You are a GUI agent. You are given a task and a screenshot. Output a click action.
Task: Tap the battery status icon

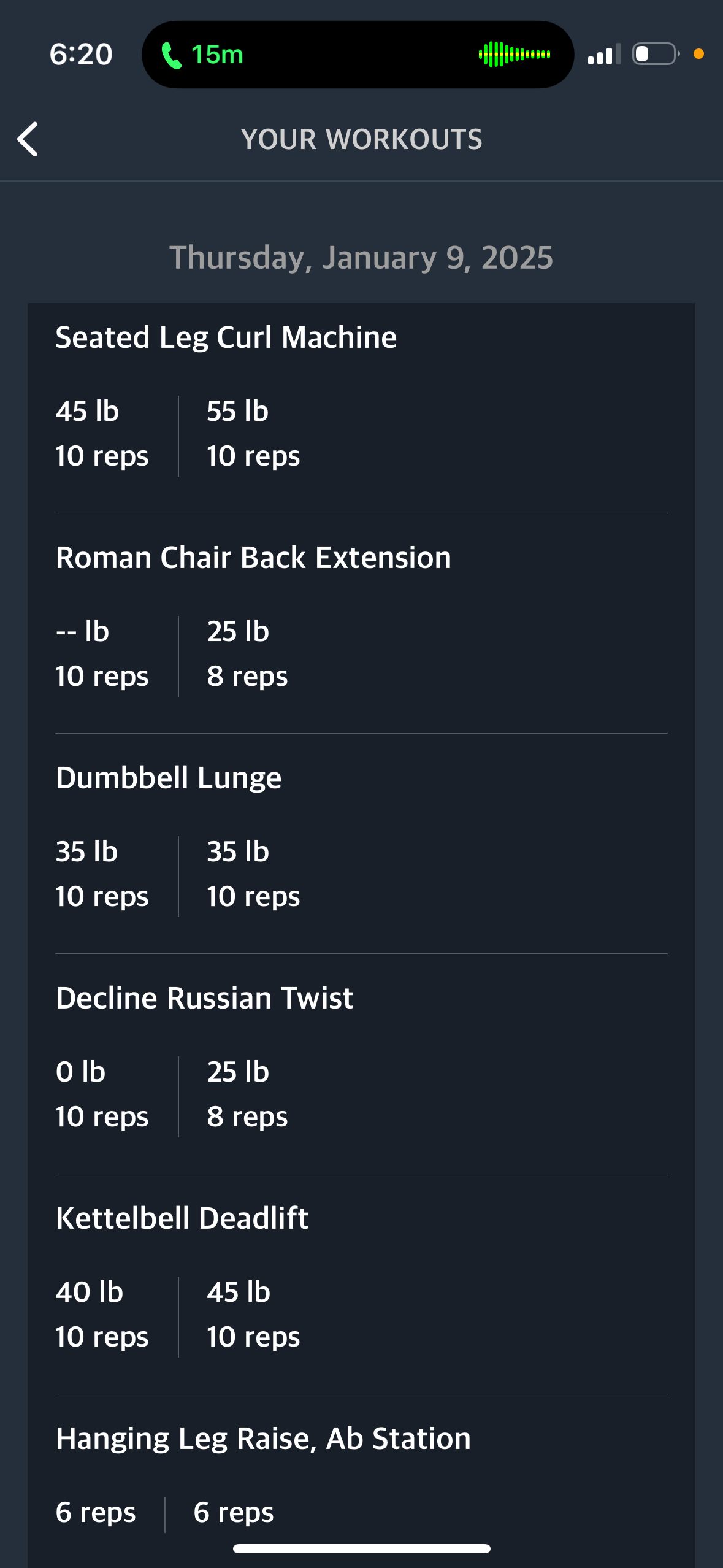click(x=656, y=54)
